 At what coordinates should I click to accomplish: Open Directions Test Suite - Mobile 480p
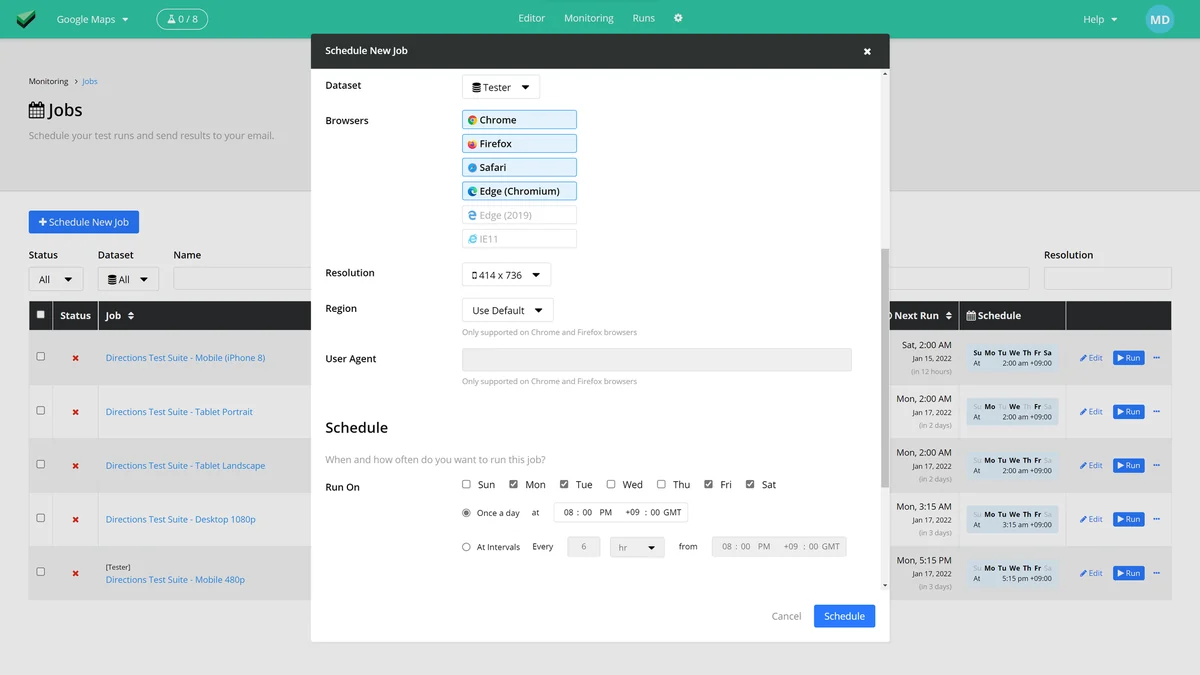pyautogui.click(x=175, y=580)
